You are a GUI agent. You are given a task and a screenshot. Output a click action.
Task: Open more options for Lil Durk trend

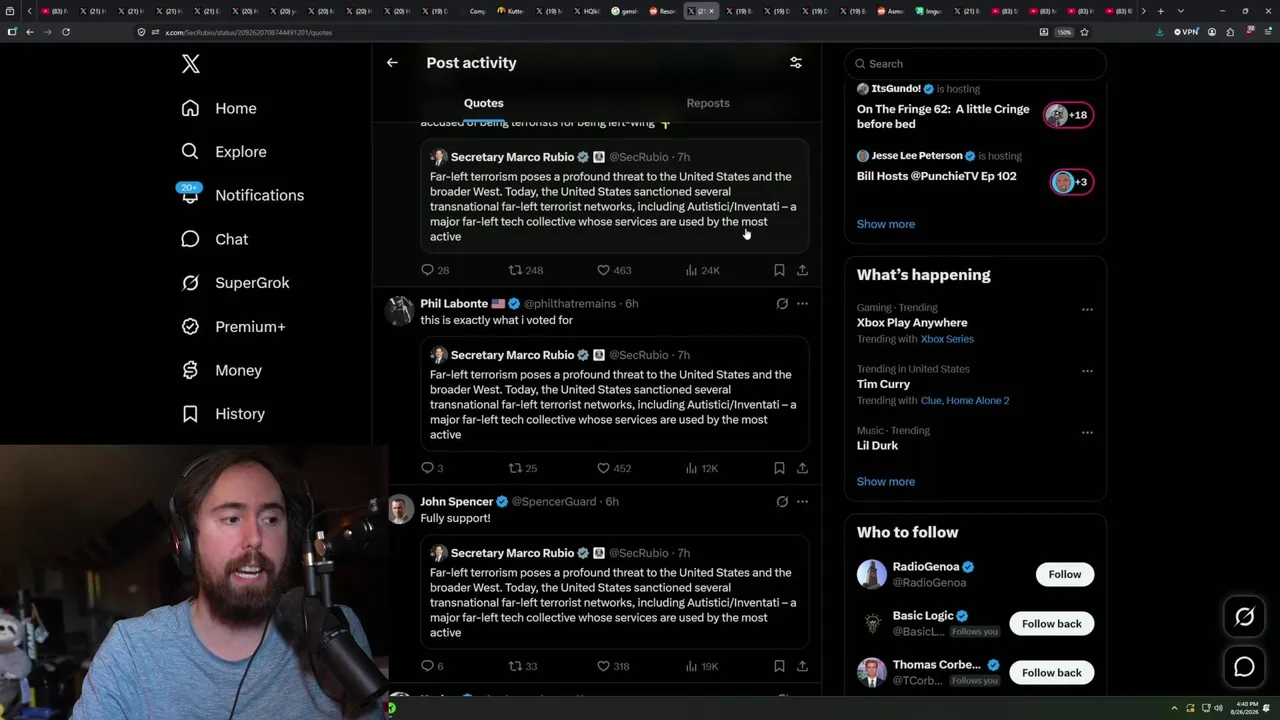[1087, 433]
